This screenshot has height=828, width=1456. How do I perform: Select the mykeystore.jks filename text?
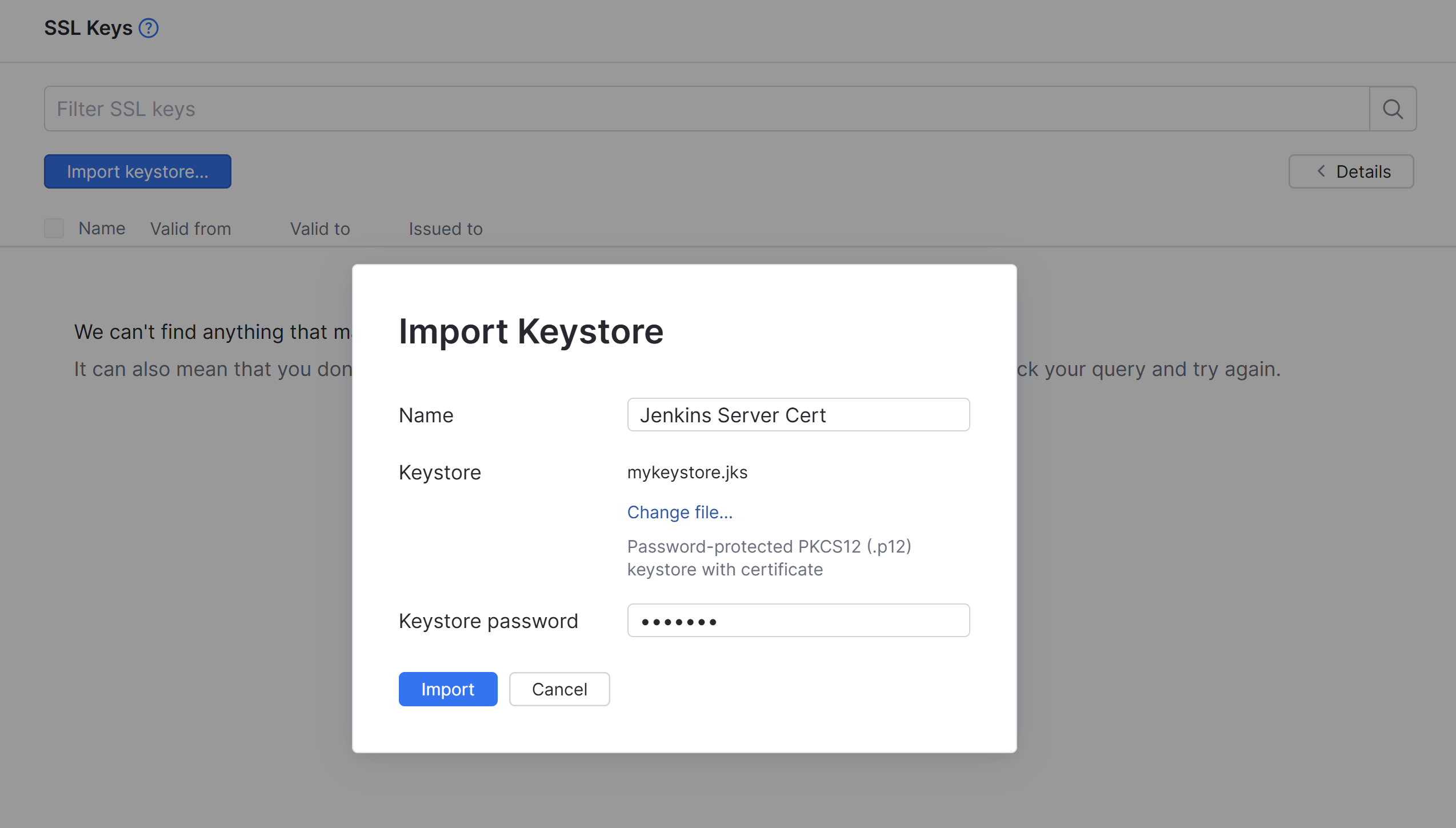click(687, 472)
